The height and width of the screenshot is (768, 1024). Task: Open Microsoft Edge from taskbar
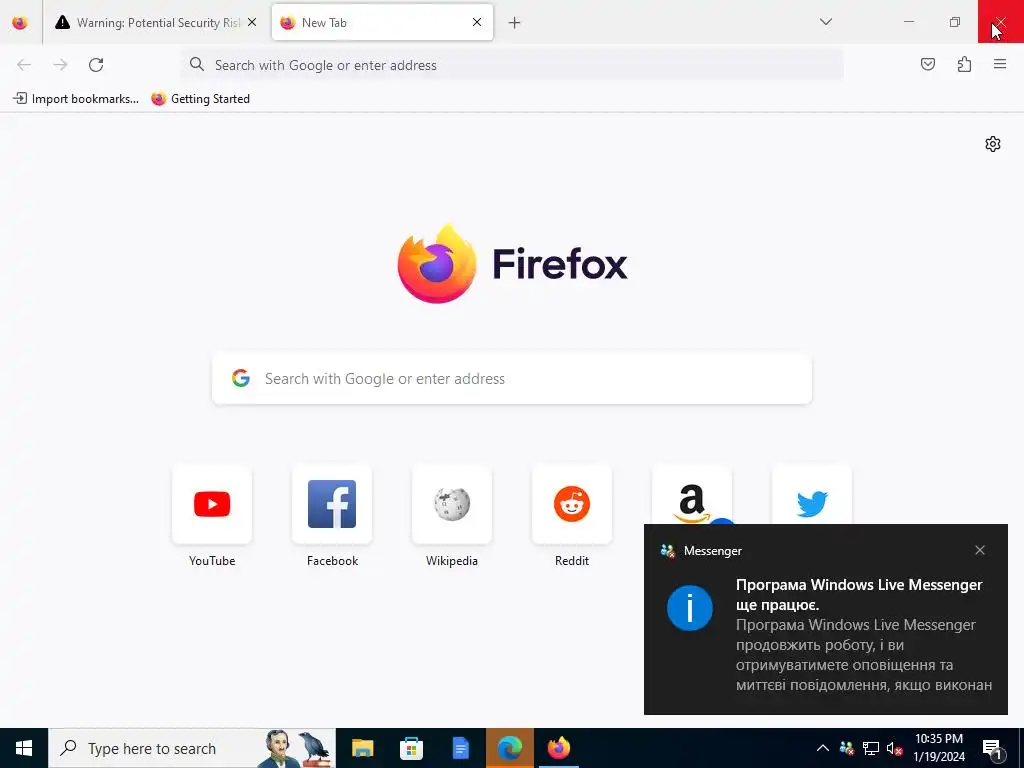(x=509, y=748)
